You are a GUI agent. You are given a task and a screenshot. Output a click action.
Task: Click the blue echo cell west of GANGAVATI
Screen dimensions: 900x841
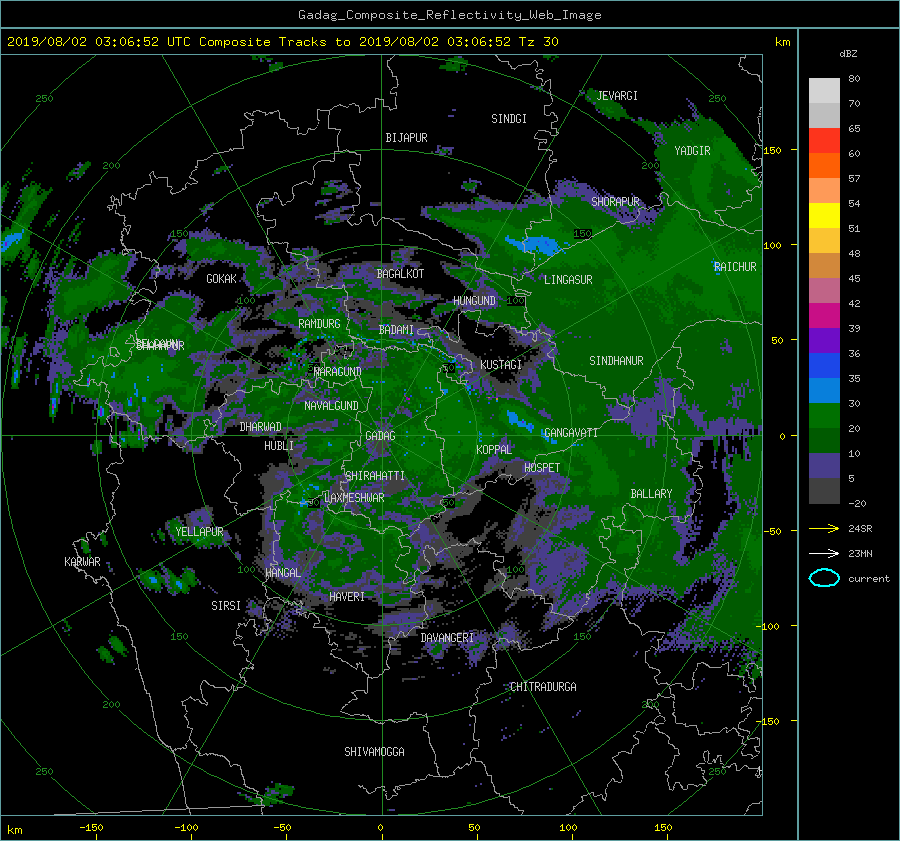point(518,420)
